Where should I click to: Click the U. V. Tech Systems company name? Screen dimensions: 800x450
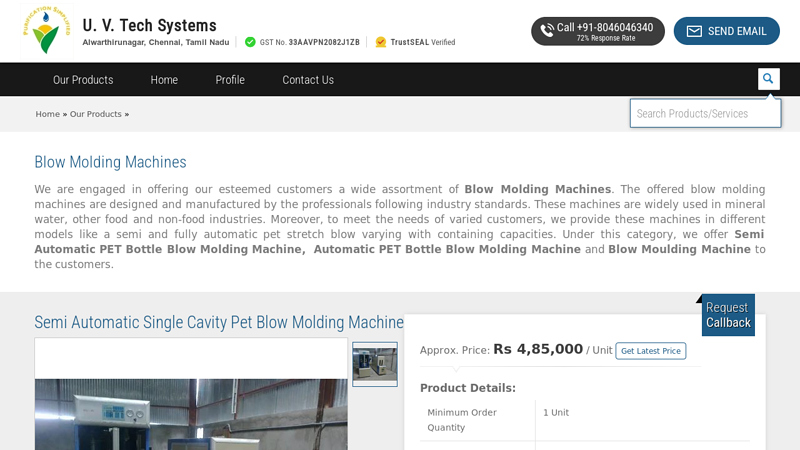pyautogui.click(x=149, y=25)
